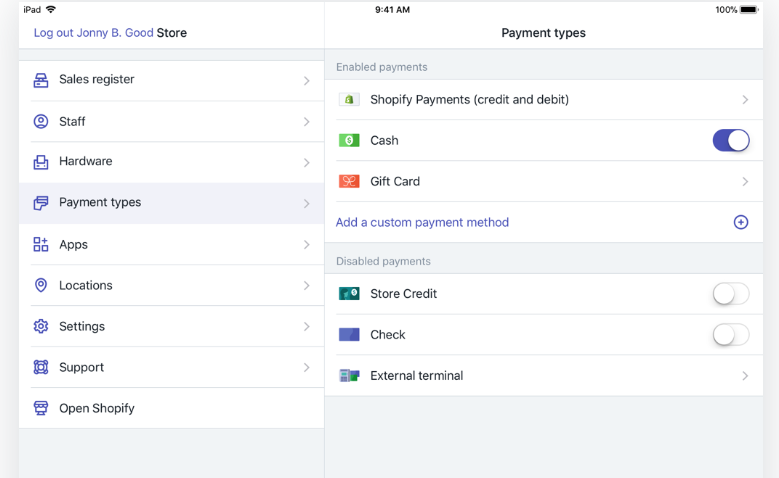779x478 pixels.
Task: Open the Apps menu item
Action: point(171,244)
